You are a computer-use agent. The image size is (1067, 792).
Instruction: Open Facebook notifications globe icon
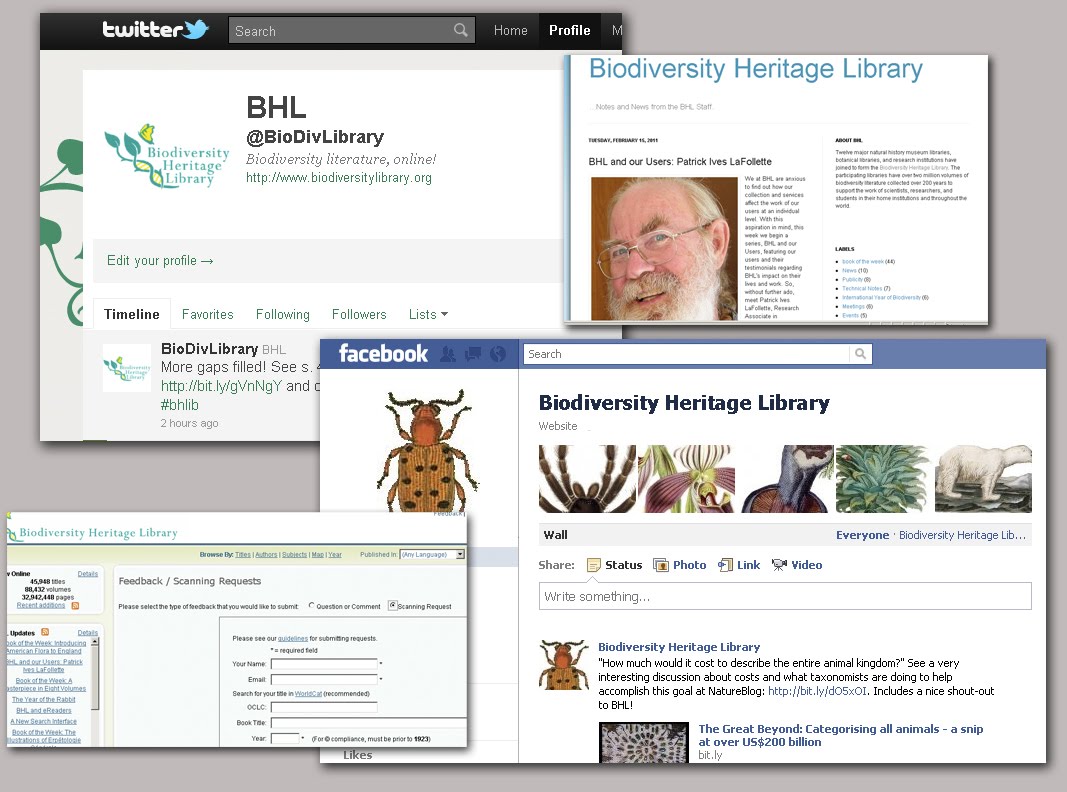498,354
